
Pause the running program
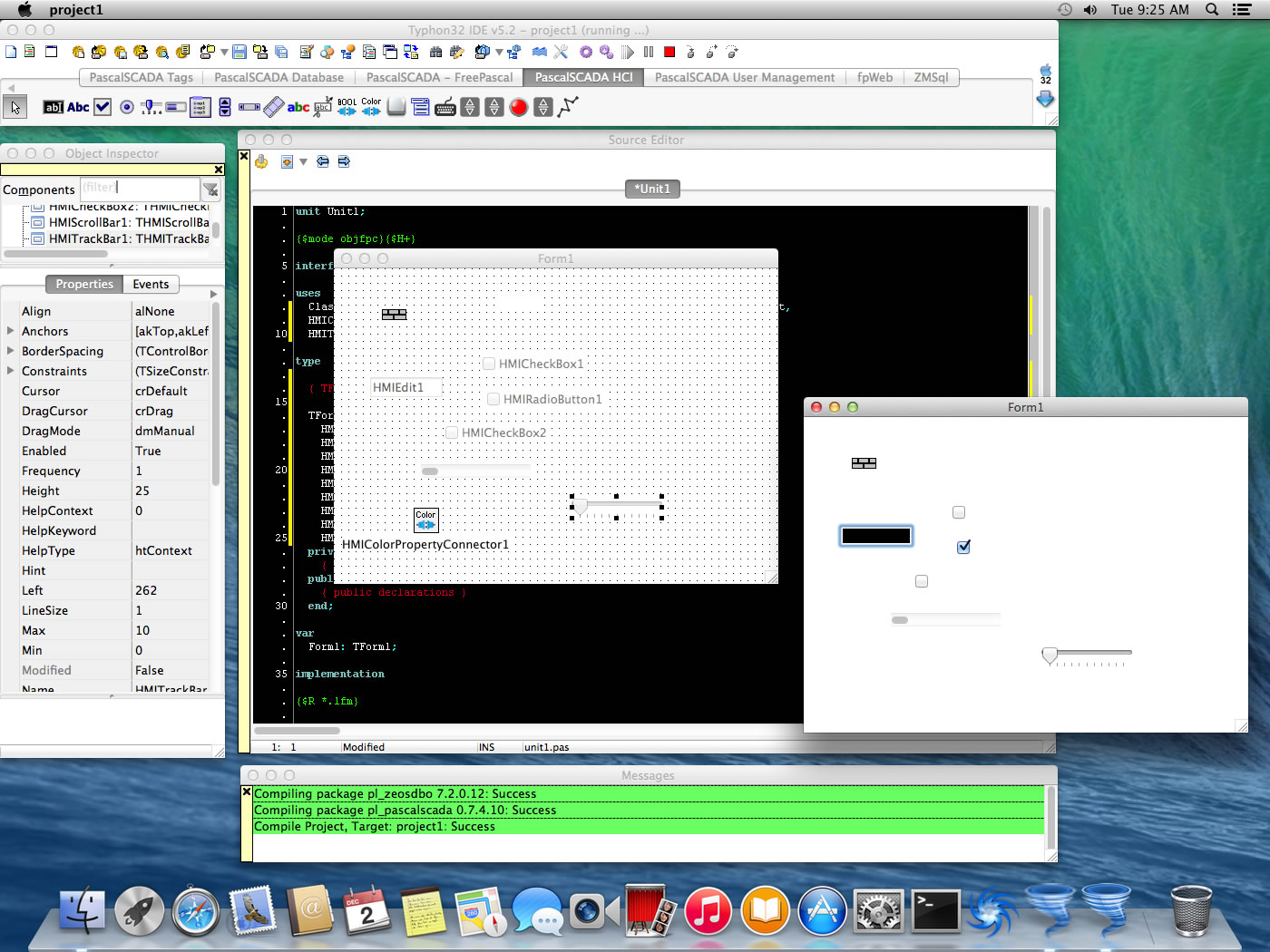tap(649, 52)
